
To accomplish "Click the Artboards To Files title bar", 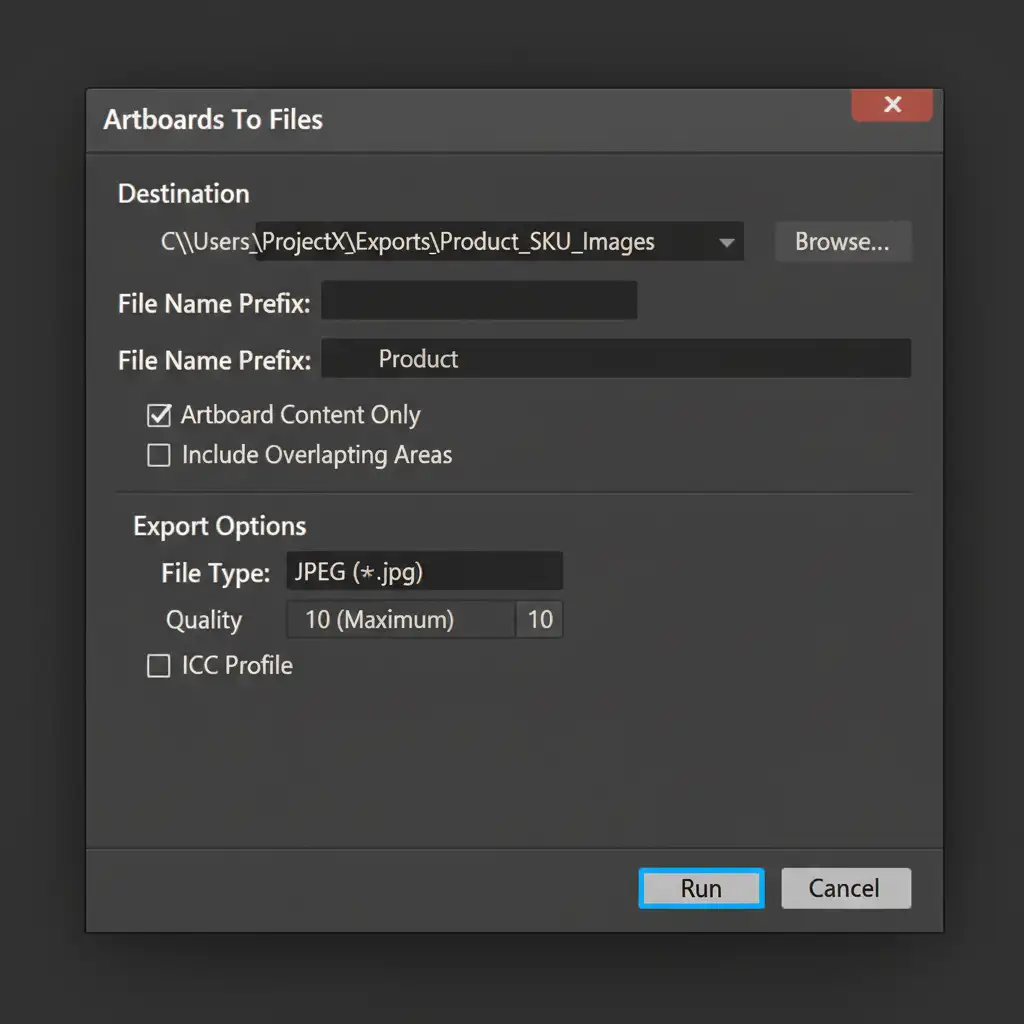I will click(514, 121).
